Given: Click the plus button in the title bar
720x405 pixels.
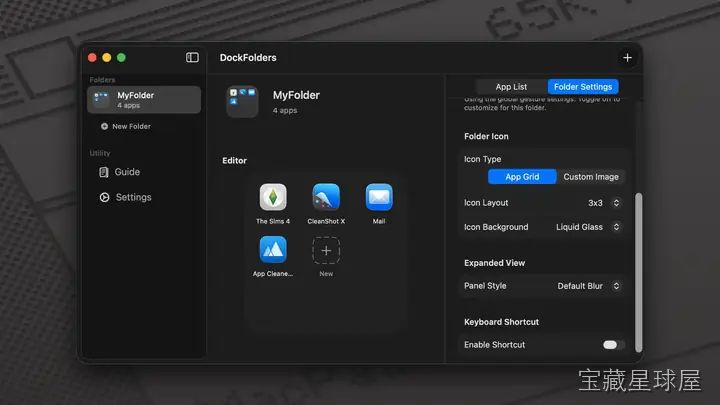Looking at the screenshot, I should tap(627, 58).
